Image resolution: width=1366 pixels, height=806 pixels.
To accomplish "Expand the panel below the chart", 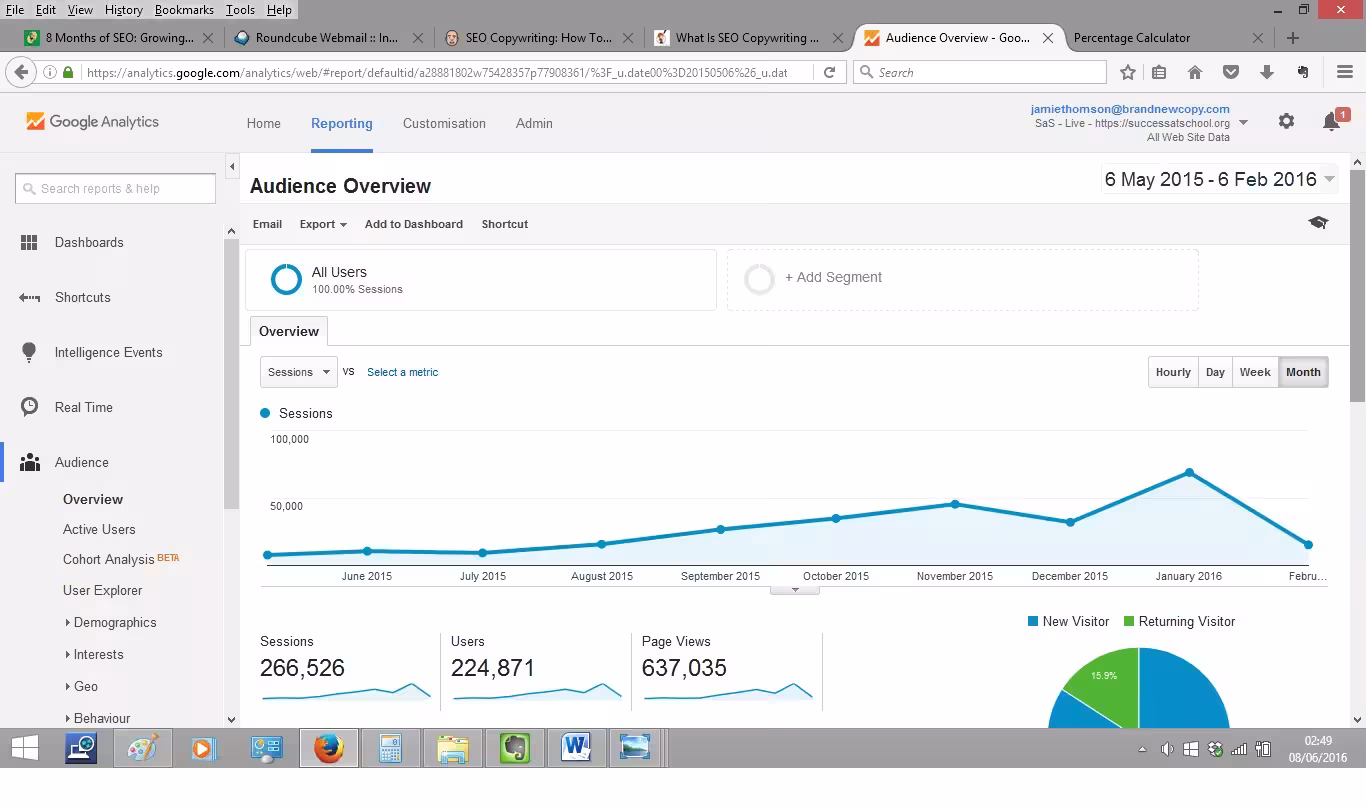I will (795, 590).
